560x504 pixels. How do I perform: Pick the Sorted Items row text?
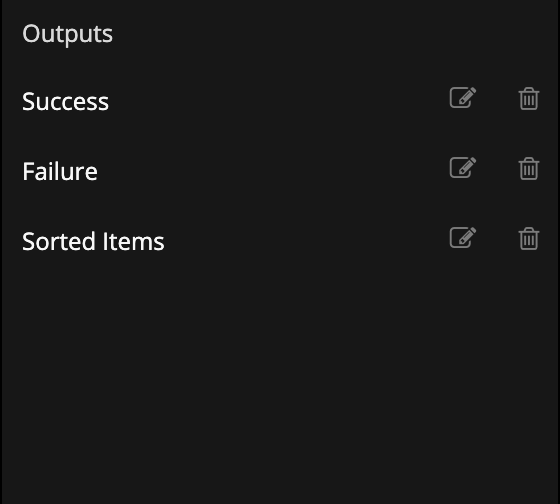pos(93,241)
